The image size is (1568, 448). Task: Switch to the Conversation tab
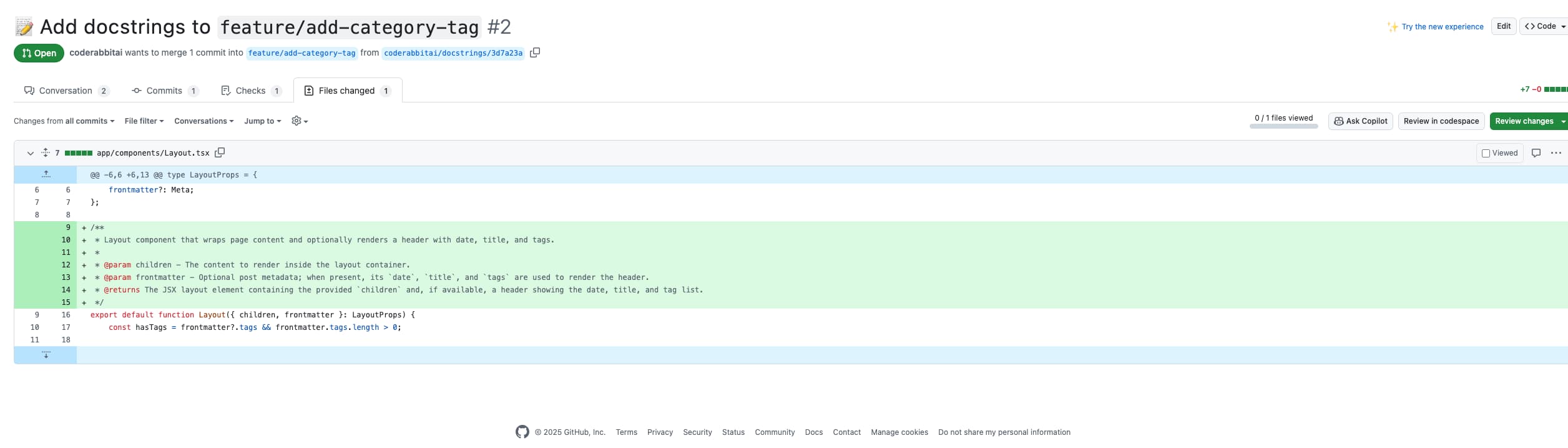(66, 91)
